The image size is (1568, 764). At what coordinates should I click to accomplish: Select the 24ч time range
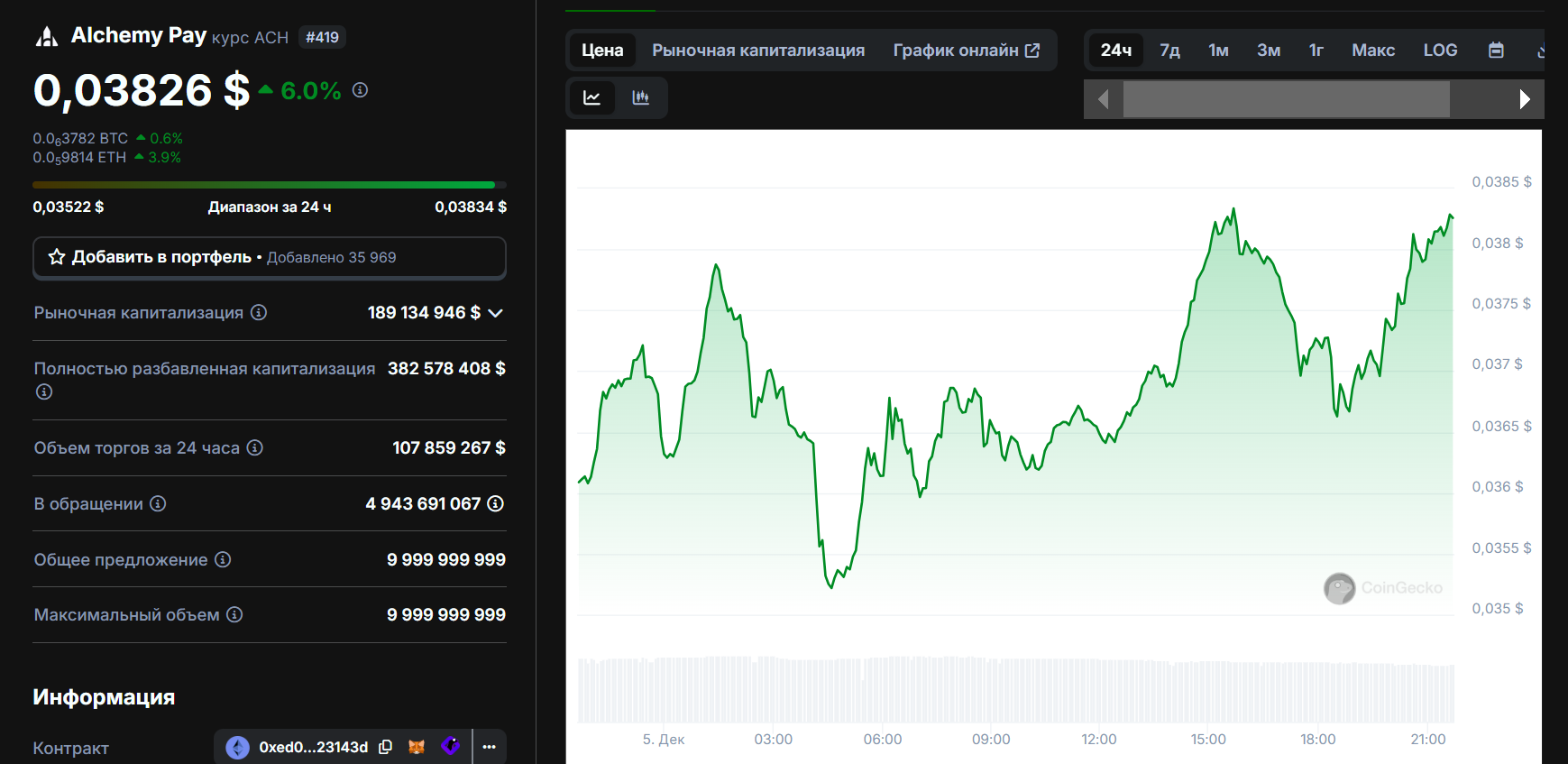point(1116,51)
